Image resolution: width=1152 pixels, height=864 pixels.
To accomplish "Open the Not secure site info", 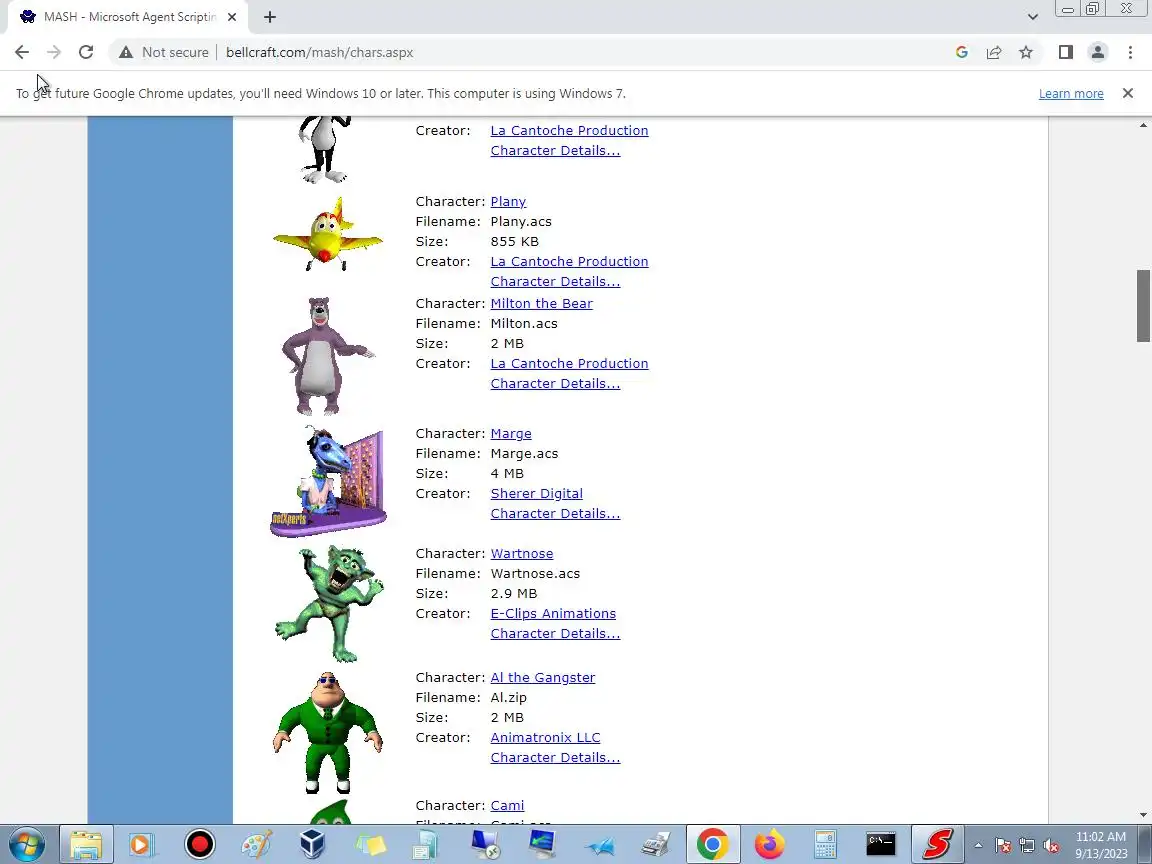I will [164, 52].
